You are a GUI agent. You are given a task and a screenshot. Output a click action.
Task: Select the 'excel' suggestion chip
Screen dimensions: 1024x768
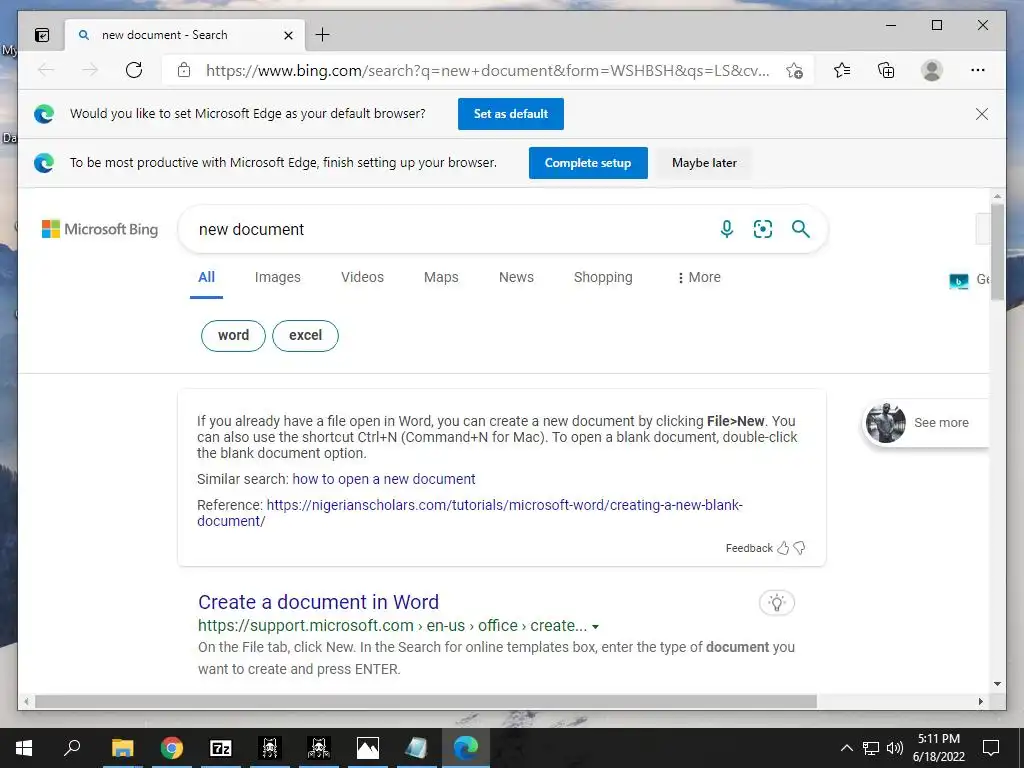pyautogui.click(x=306, y=336)
